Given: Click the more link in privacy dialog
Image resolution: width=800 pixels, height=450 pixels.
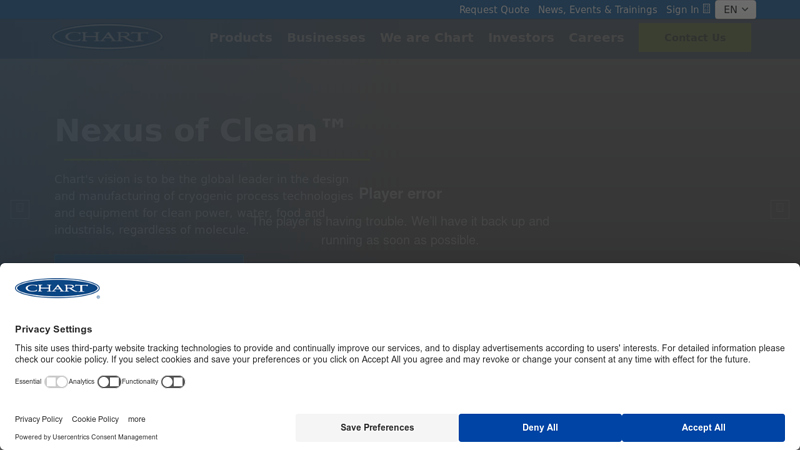Looking at the screenshot, I should [136, 419].
